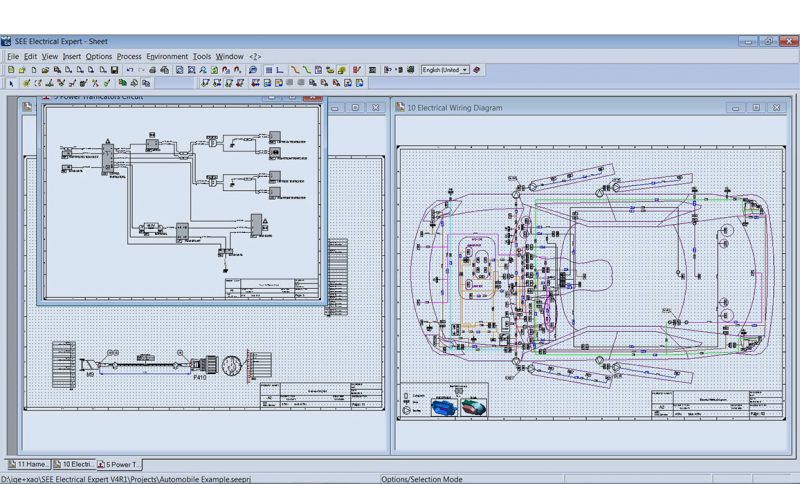Select the green wire drawing tool
The image size is (800, 484).
307,70
